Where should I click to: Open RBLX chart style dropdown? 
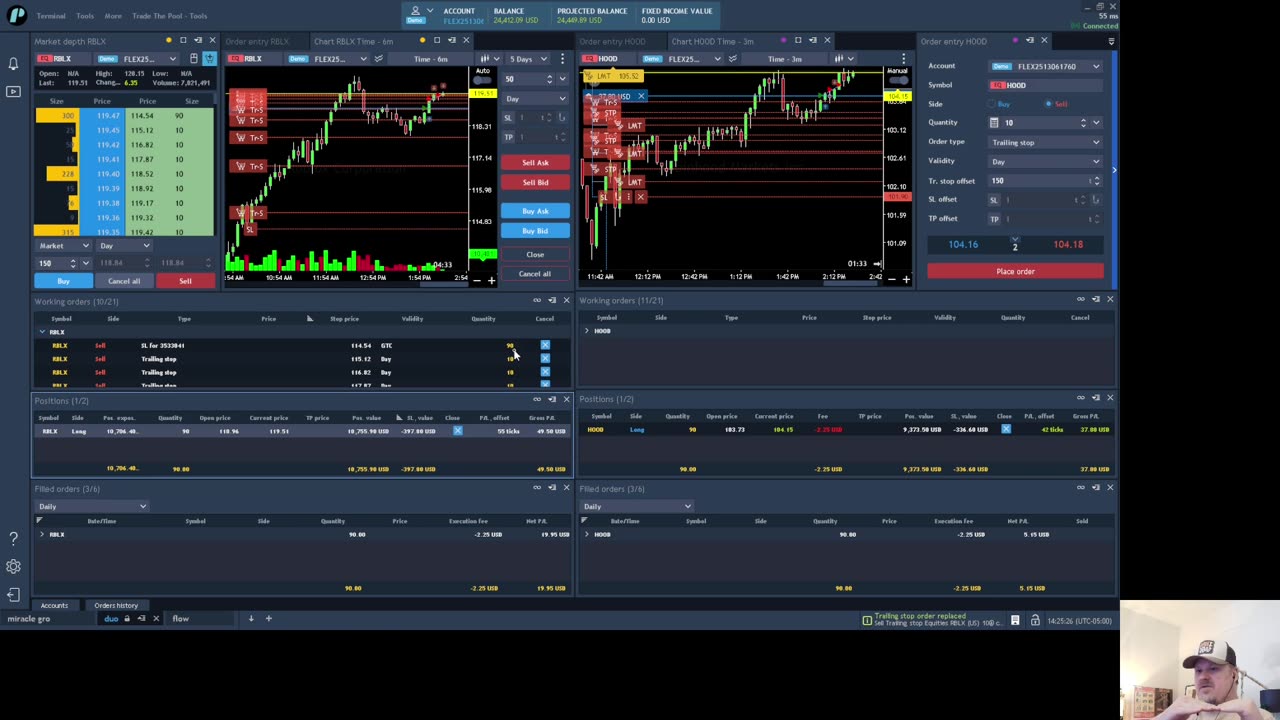click(489, 59)
